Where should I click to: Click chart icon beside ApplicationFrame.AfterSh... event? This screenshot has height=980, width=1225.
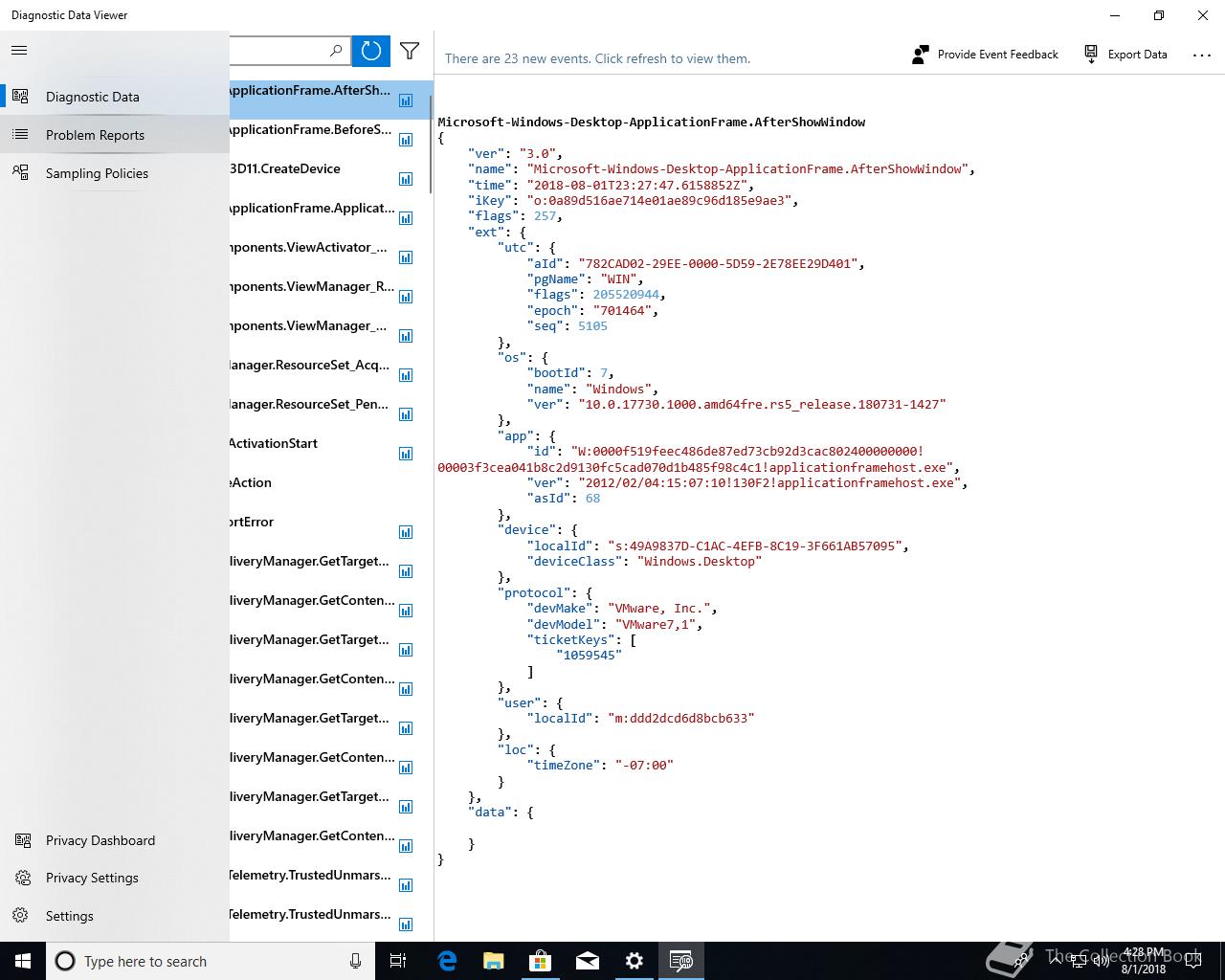(406, 100)
